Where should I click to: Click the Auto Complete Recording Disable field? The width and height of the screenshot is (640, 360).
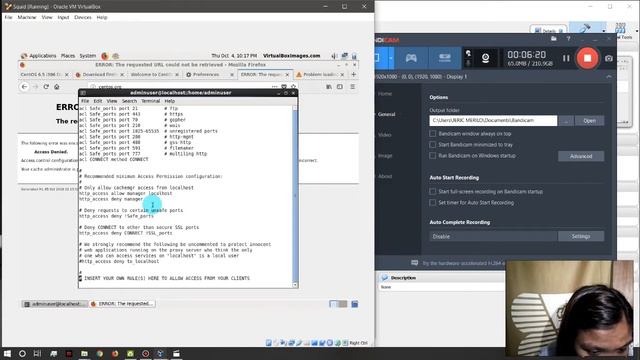point(493,236)
